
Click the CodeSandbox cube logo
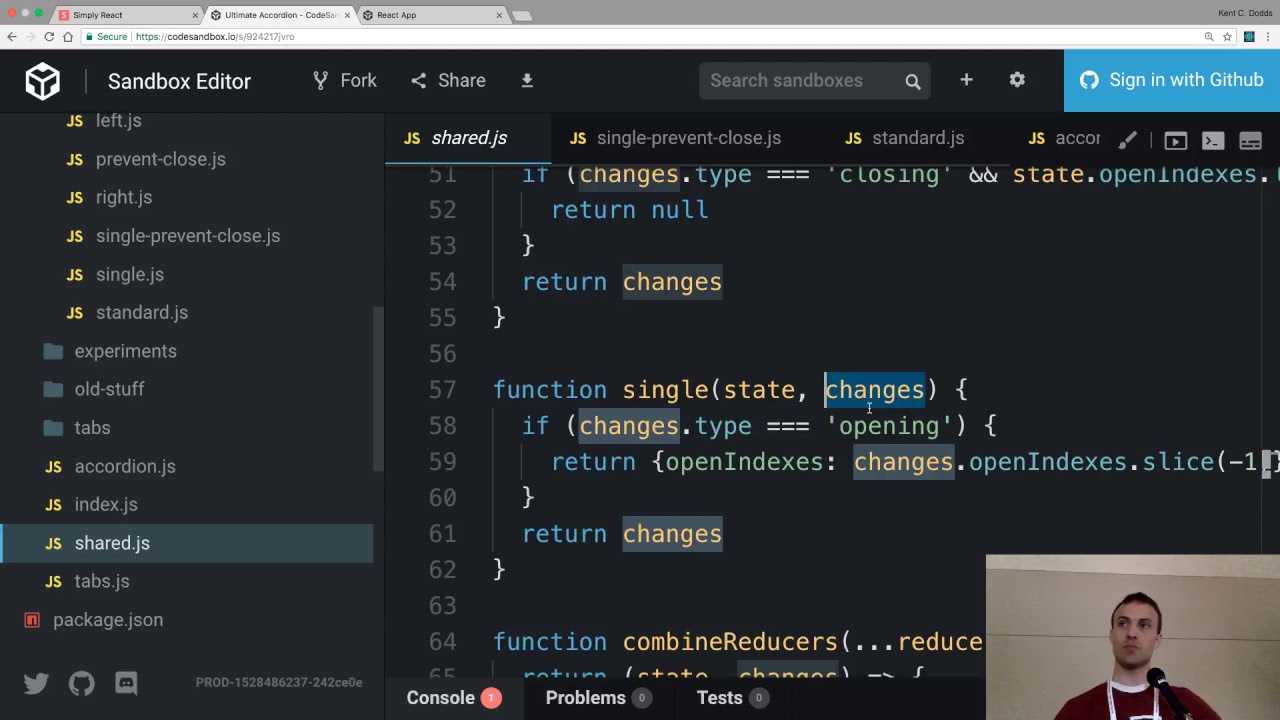pyautogui.click(x=43, y=81)
